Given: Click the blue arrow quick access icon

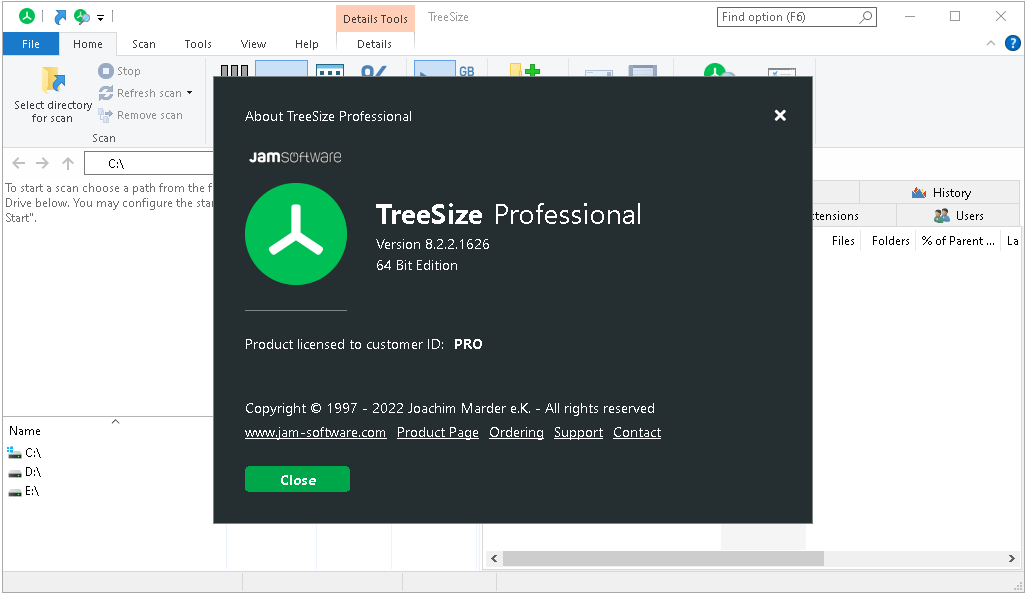Looking at the screenshot, I should pyautogui.click(x=60, y=17).
